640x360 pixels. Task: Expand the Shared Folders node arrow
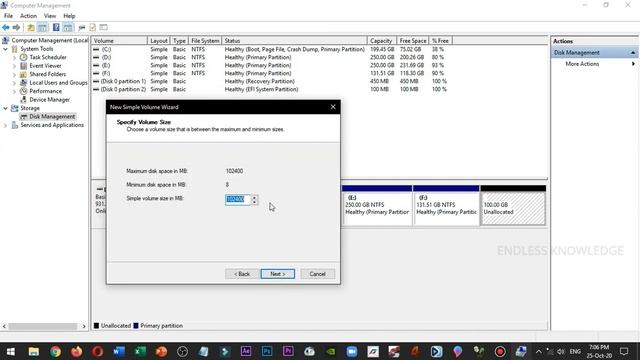tap(14, 75)
